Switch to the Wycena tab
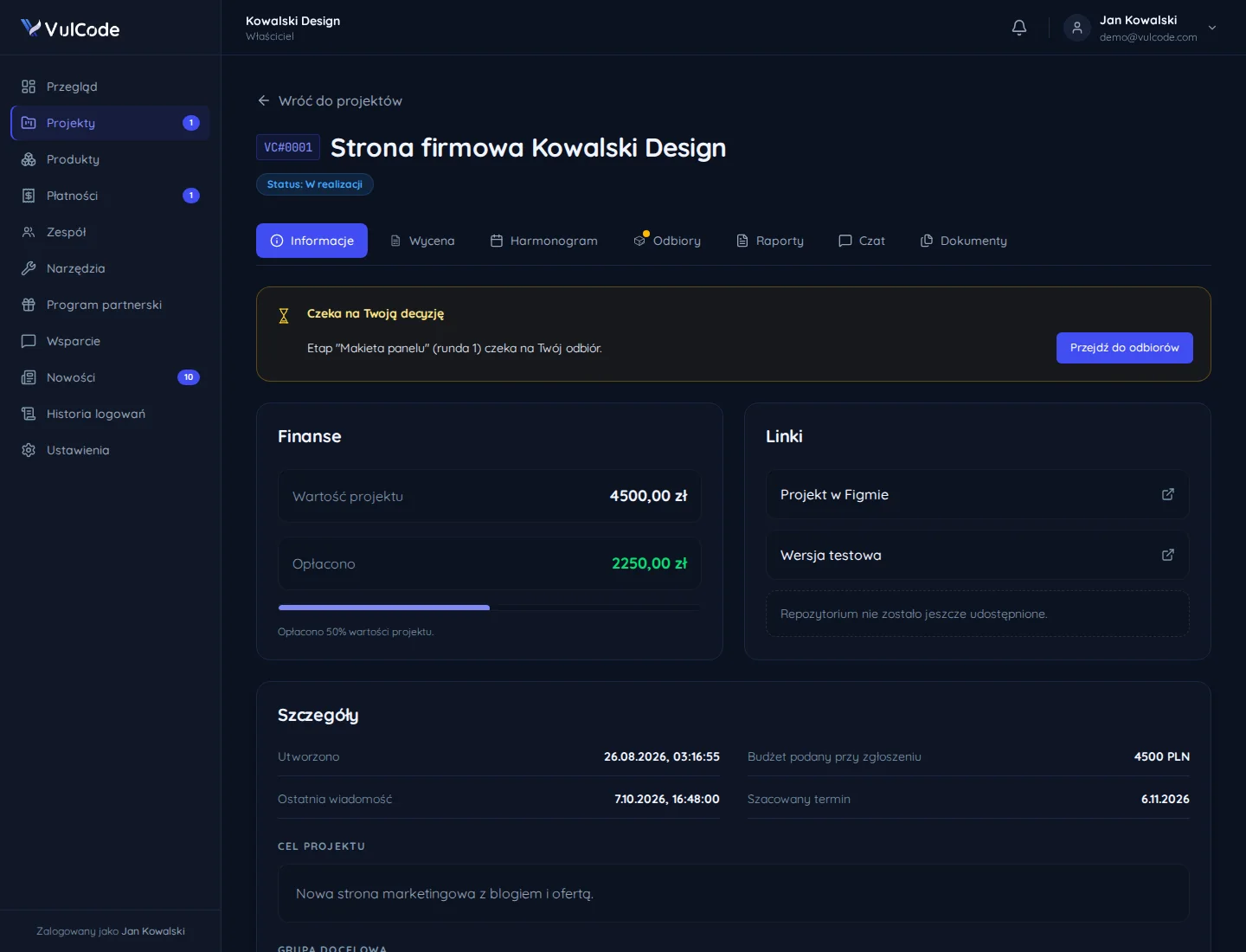Viewport: 1246px width, 952px height. click(422, 241)
